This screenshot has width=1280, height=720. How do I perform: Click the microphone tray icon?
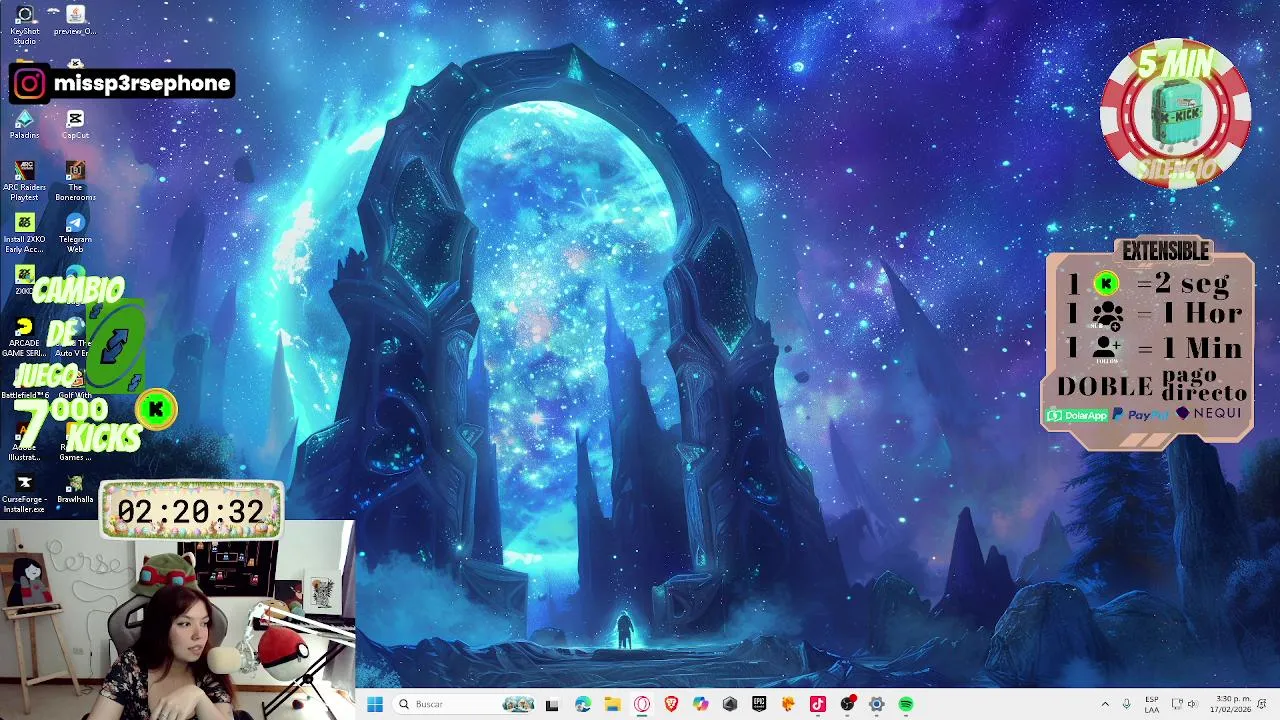tap(1127, 704)
